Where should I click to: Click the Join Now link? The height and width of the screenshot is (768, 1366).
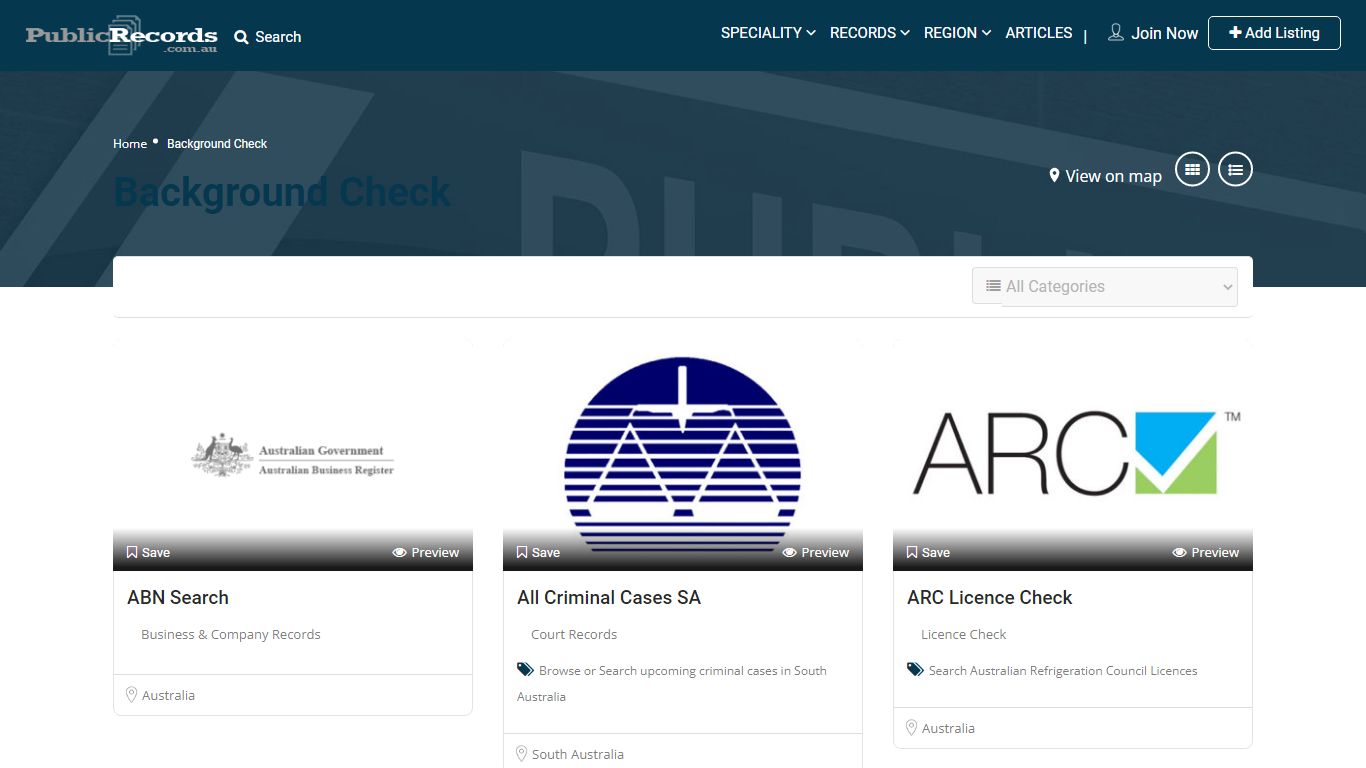[x=1164, y=33]
